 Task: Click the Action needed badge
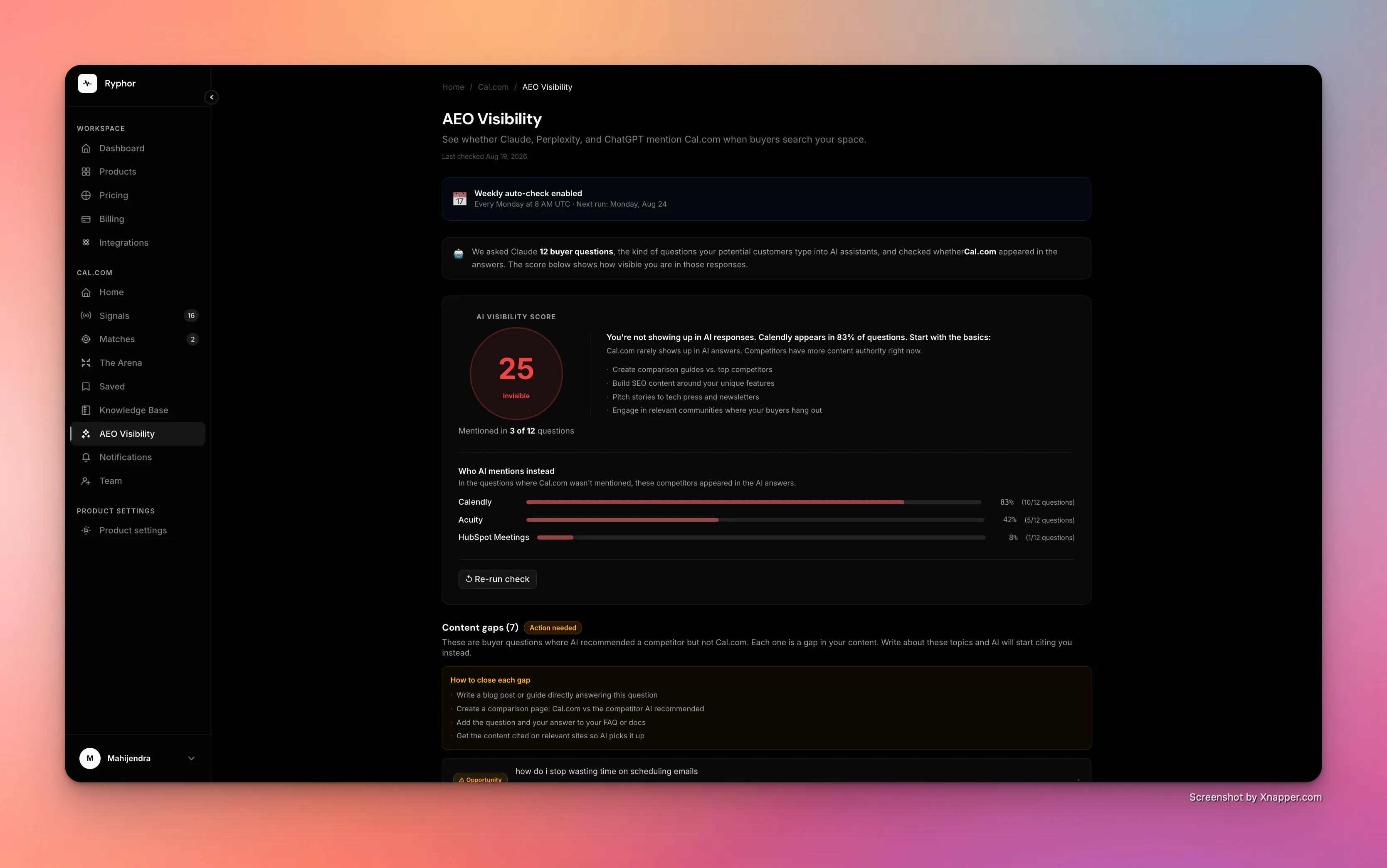(x=553, y=628)
